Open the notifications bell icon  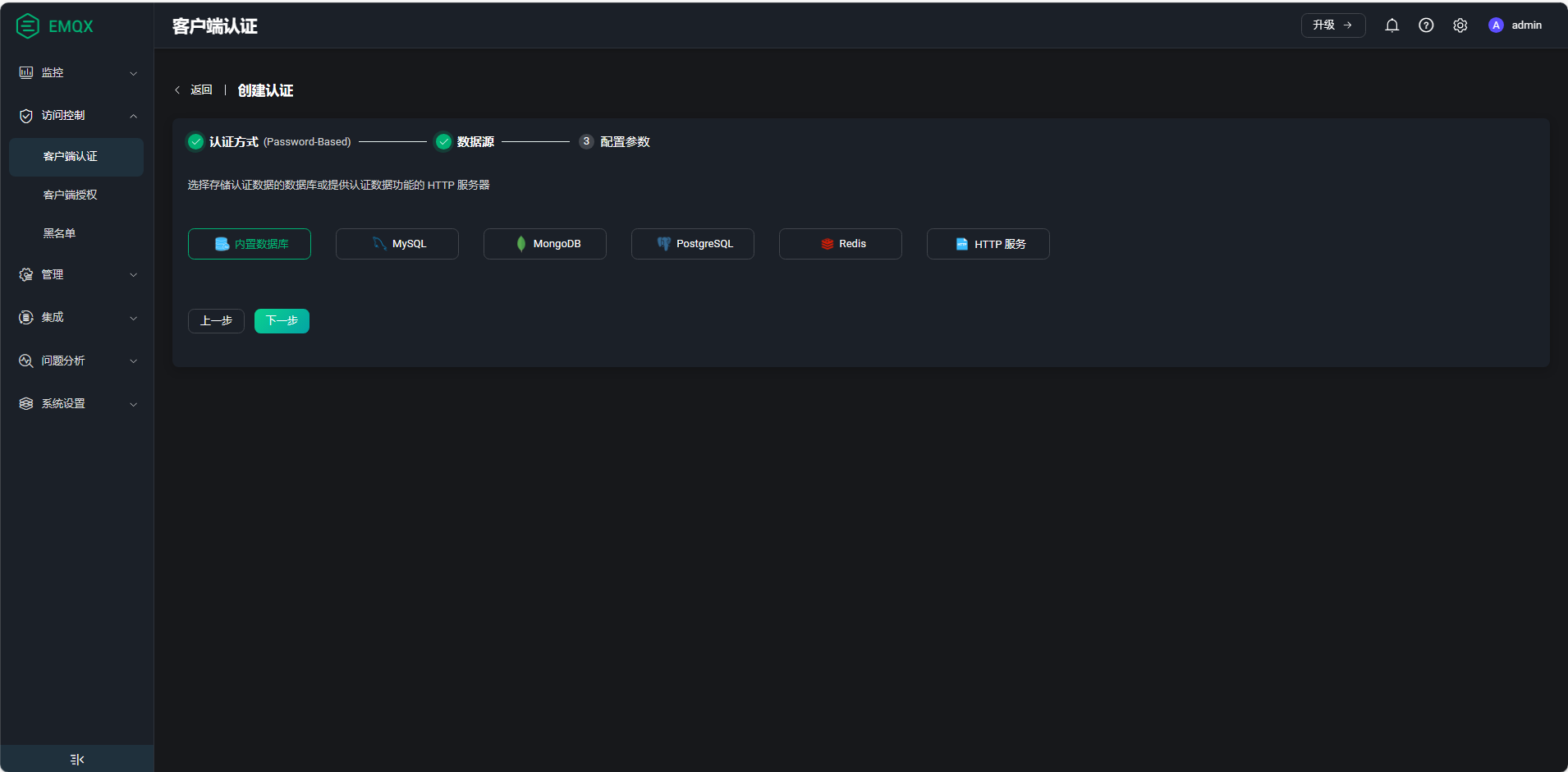click(1391, 25)
